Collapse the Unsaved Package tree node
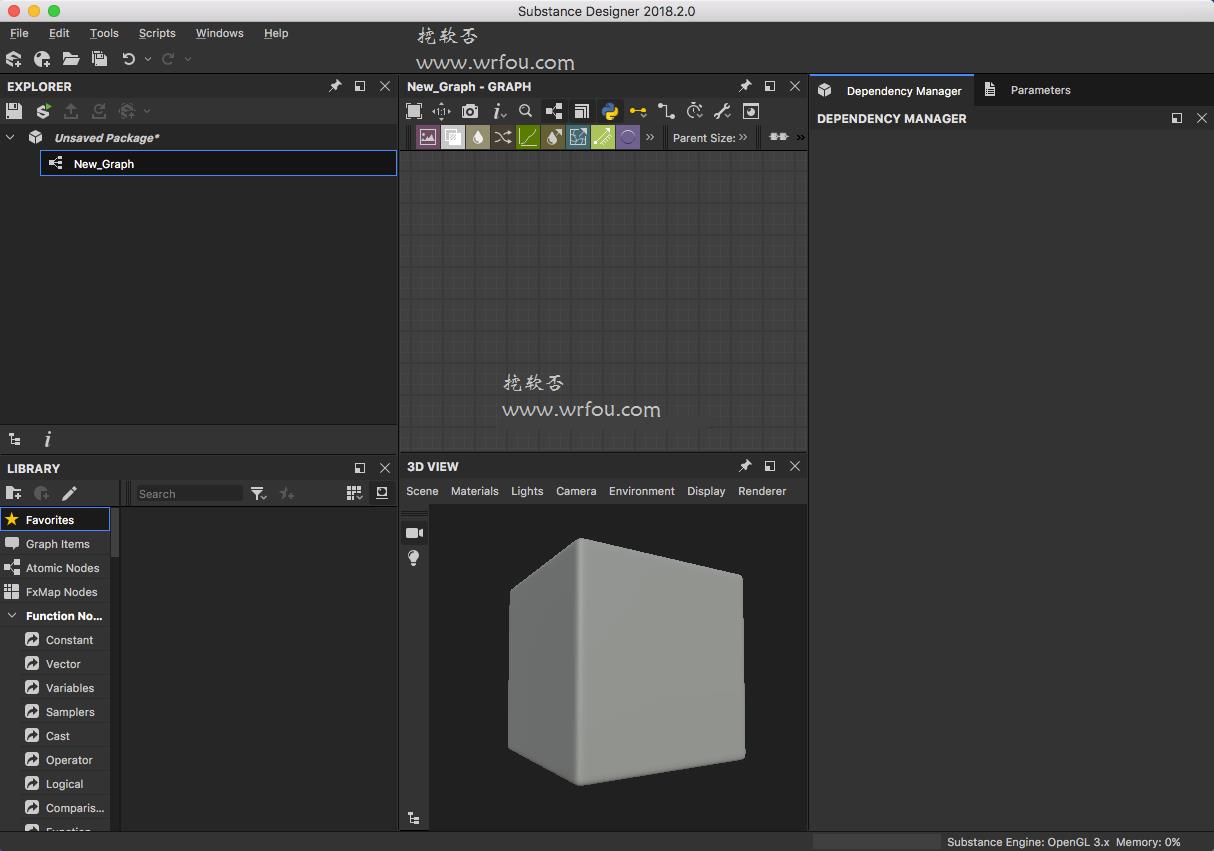 pyautogui.click(x=11, y=137)
